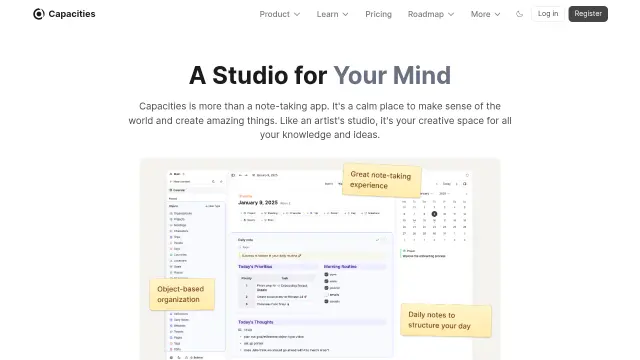Open the Learn dropdown menu
This screenshot has height=360, width=640.
[332, 14]
